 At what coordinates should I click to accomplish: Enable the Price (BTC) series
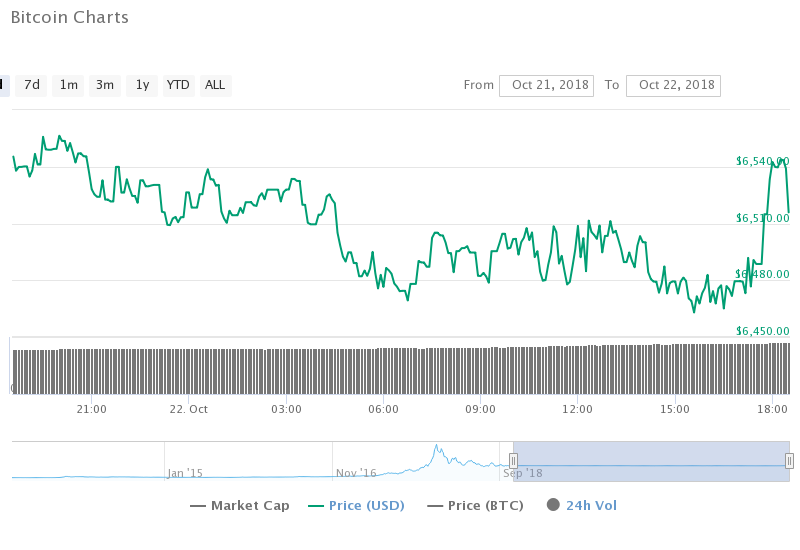tap(485, 506)
